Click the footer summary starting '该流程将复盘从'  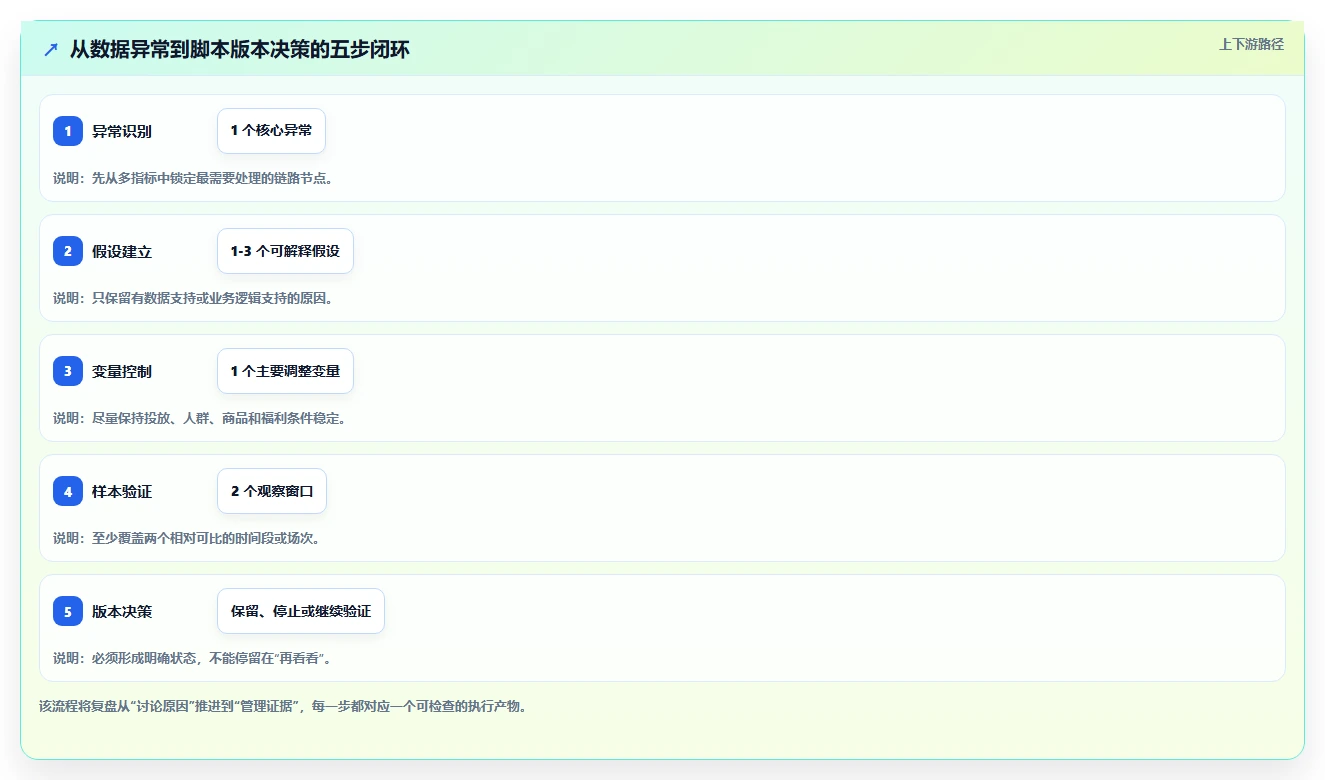point(283,706)
